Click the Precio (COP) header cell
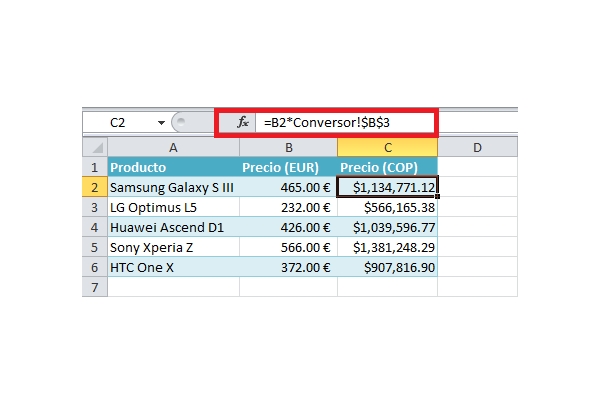Image resolution: width=600 pixels, height=400 pixels. pos(387,167)
